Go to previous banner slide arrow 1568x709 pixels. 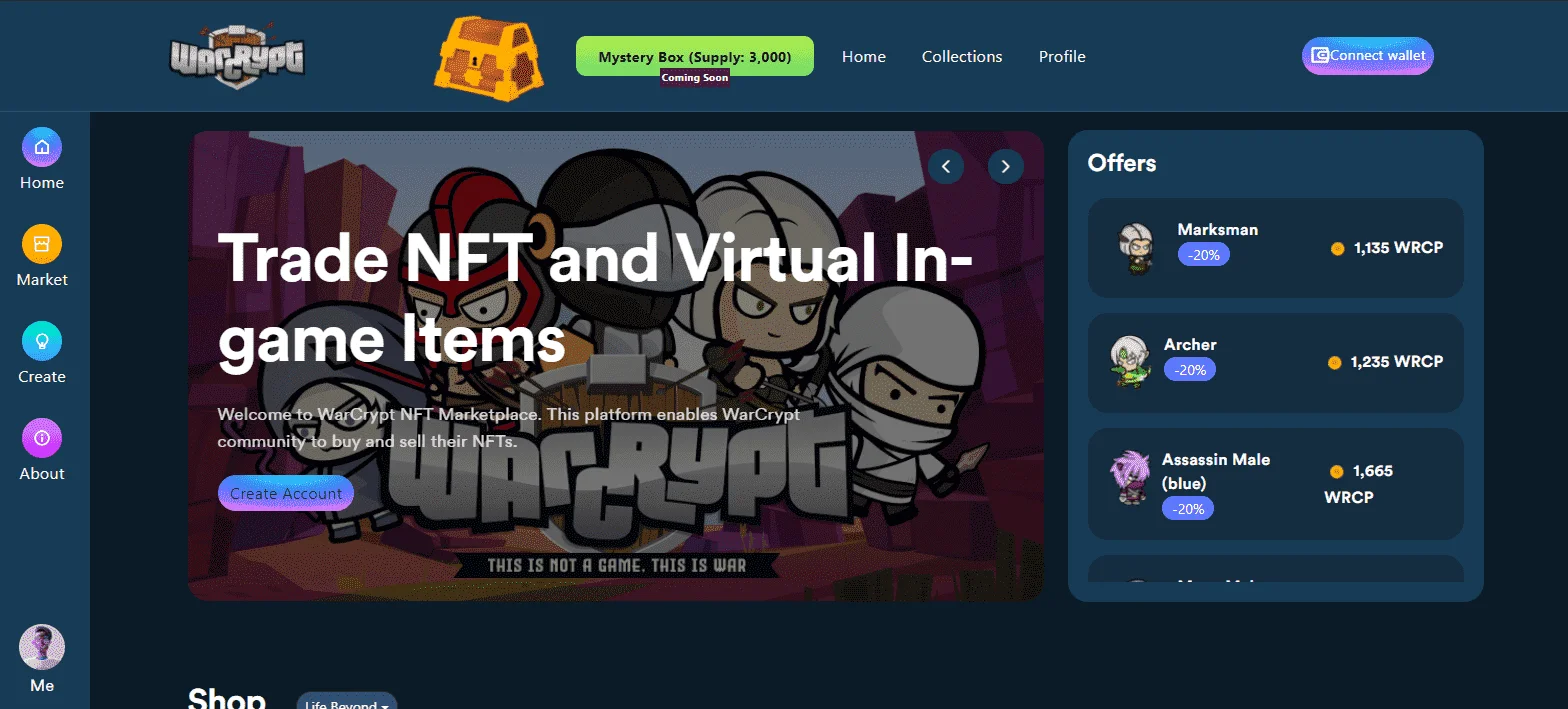click(946, 166)
